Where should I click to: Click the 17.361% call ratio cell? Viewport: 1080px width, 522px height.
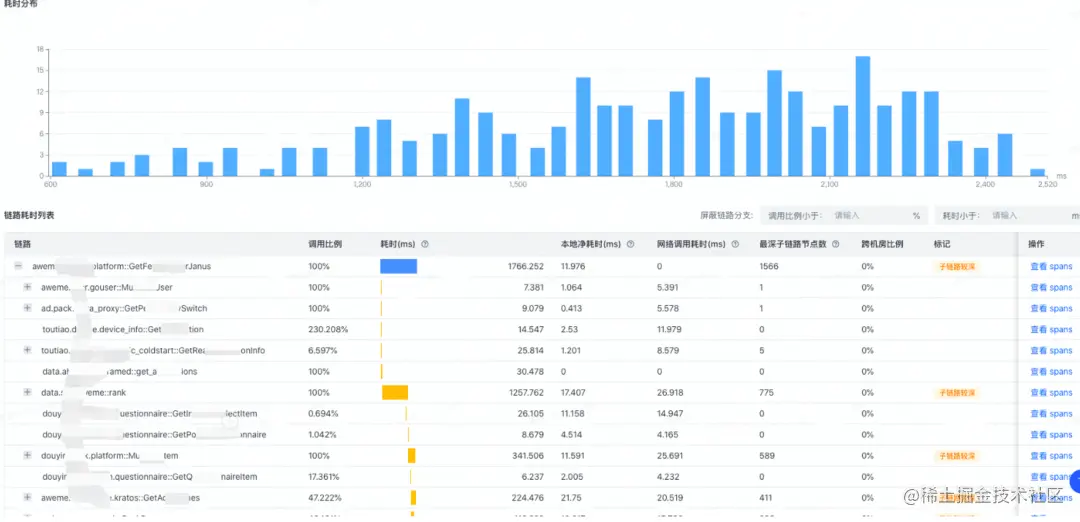pyautogui.click(x=325, y=477)
